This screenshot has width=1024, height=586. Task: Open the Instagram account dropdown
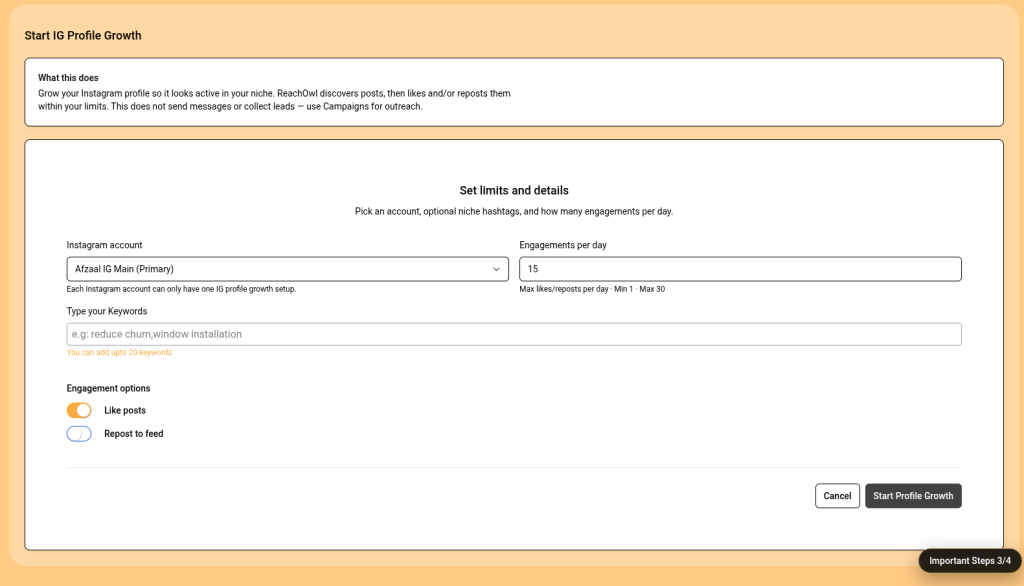tap(287, 269)
